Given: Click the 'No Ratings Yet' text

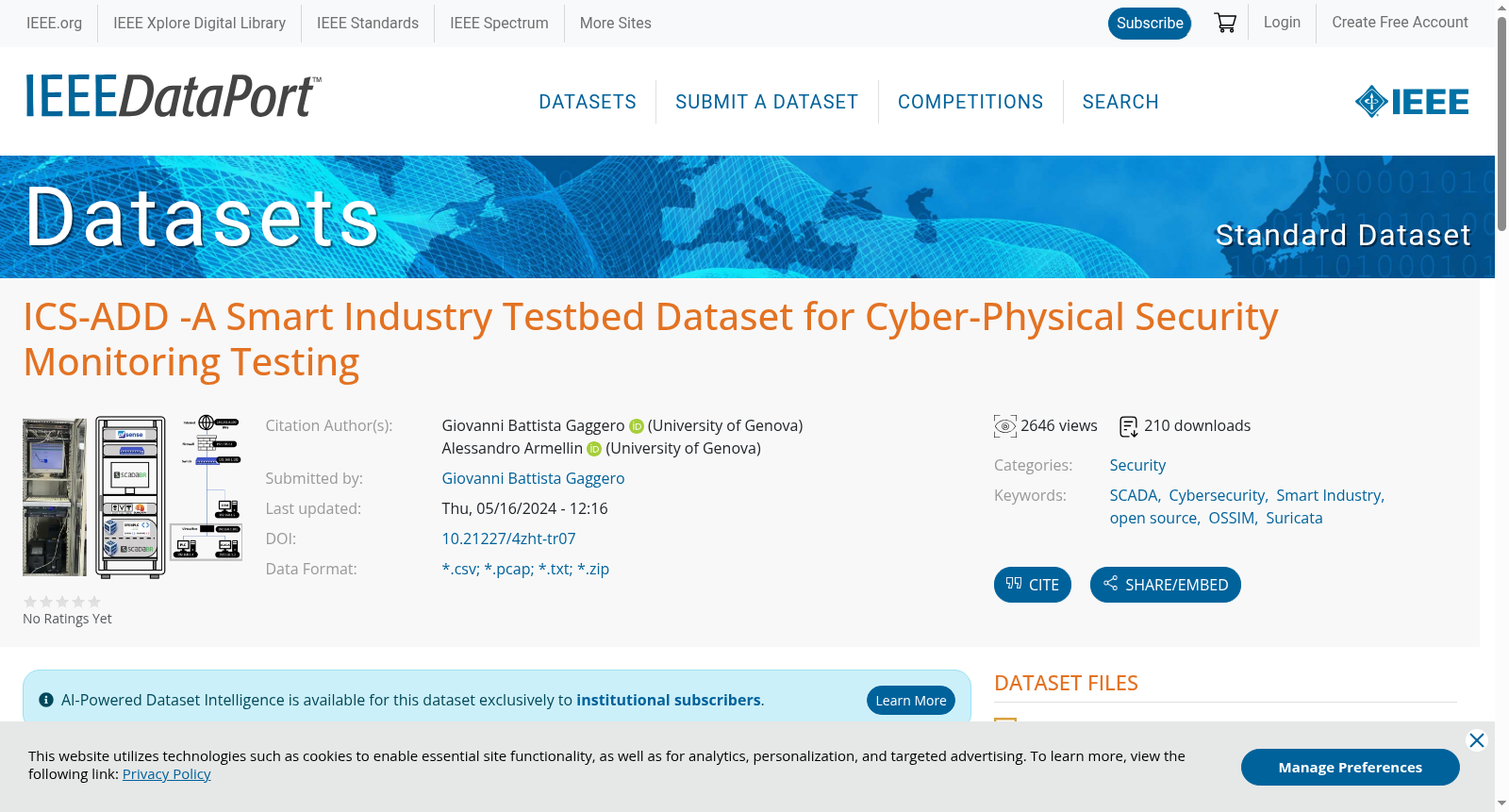Looking at the screenshot, I should [x=67, y=619].
